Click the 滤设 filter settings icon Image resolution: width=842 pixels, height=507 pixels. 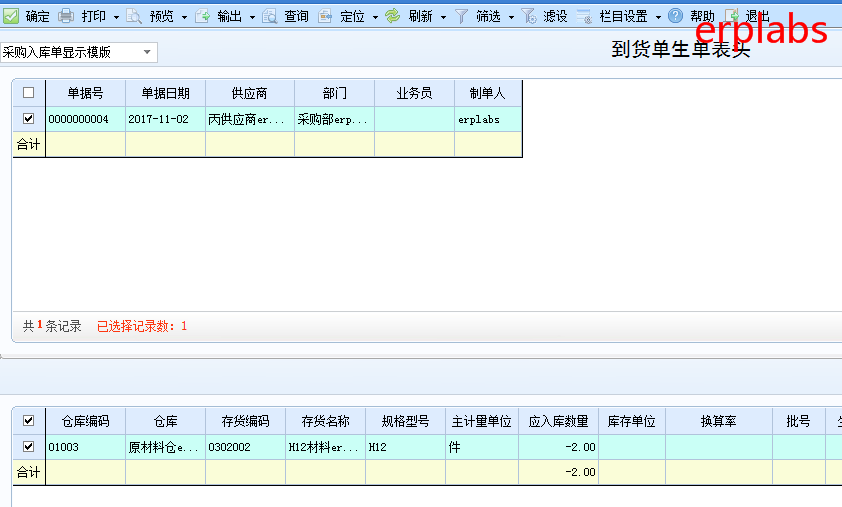[x=529, y=16]
